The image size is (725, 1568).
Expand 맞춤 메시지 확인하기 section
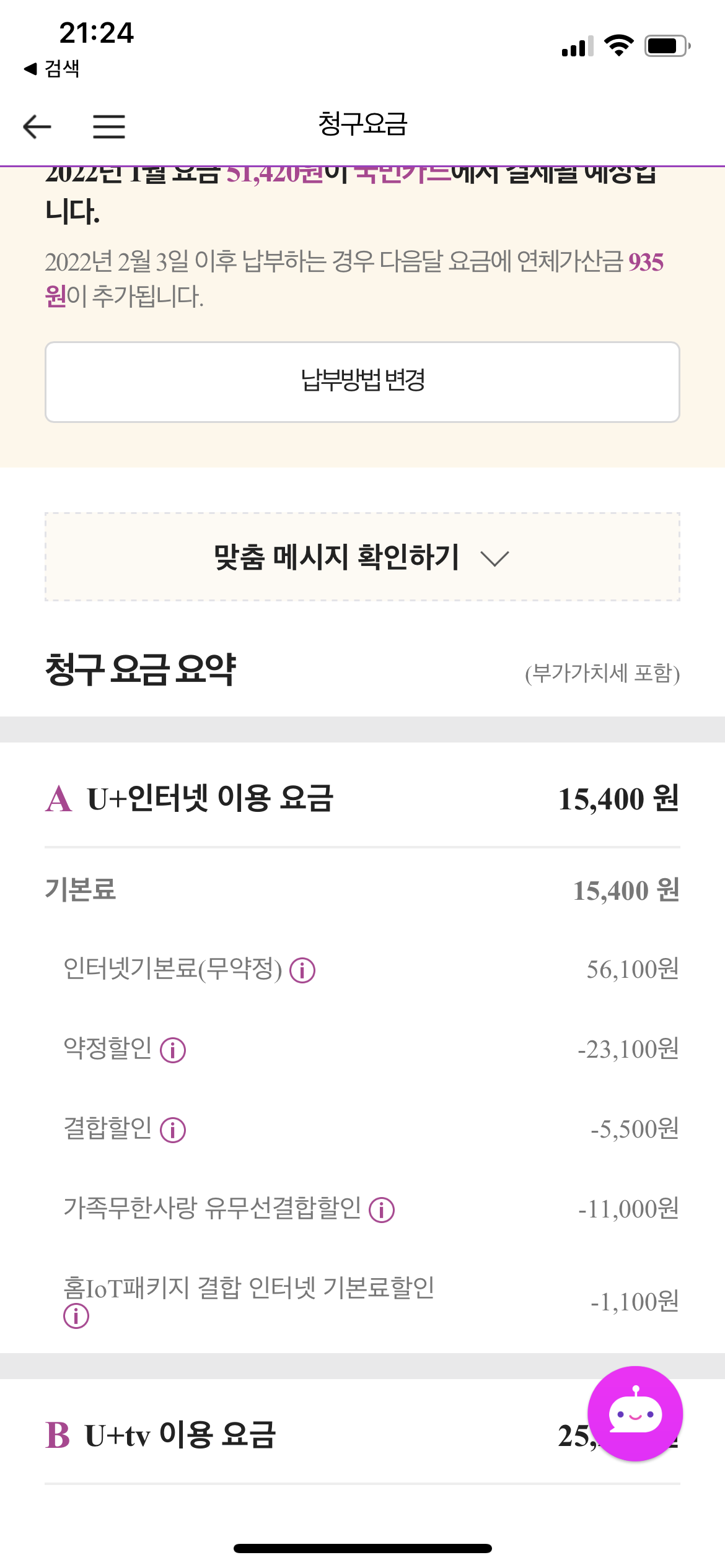[x=336, y=557]
